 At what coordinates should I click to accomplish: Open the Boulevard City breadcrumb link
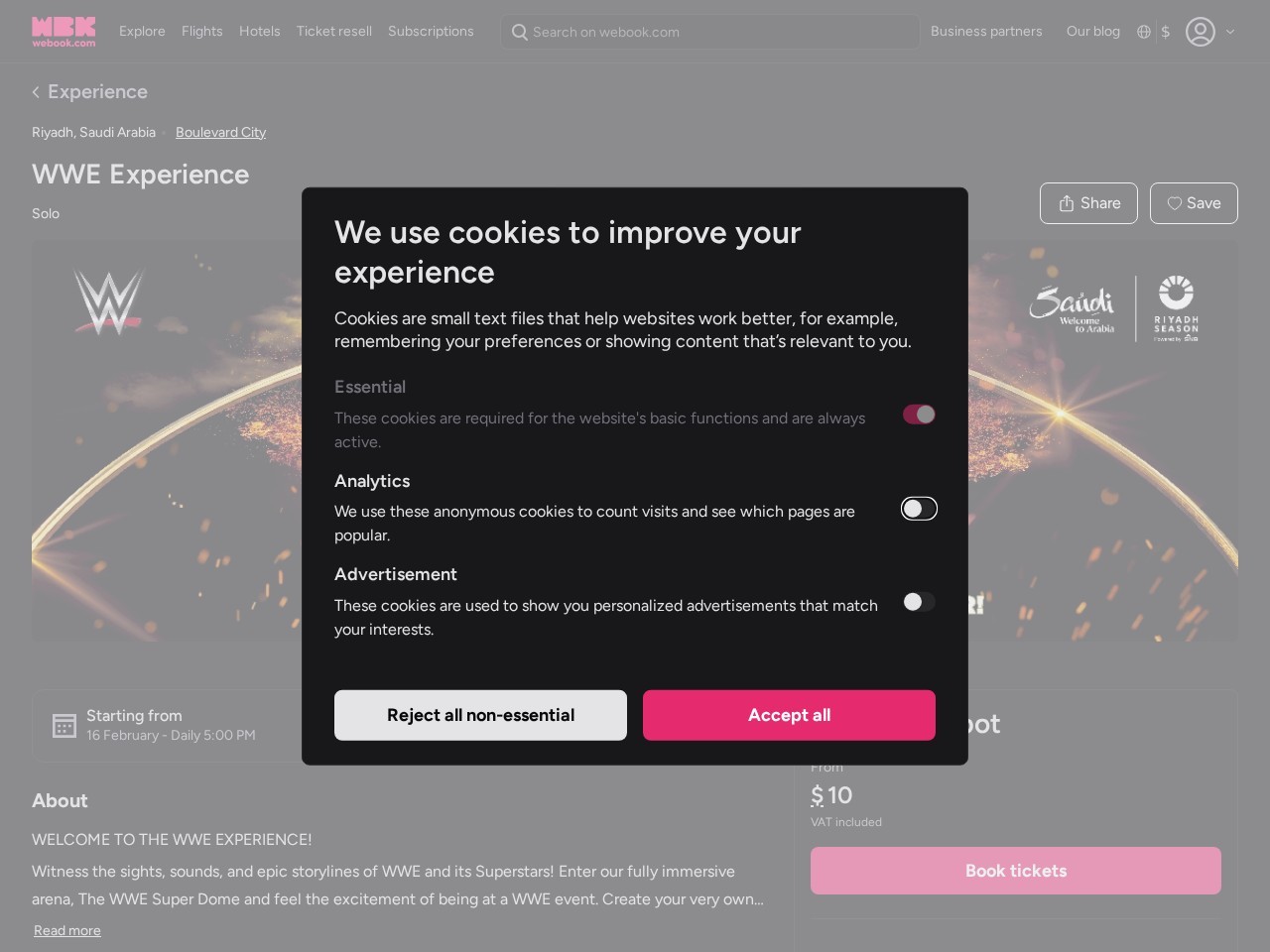pyautogui.click(x=220, y=132)
